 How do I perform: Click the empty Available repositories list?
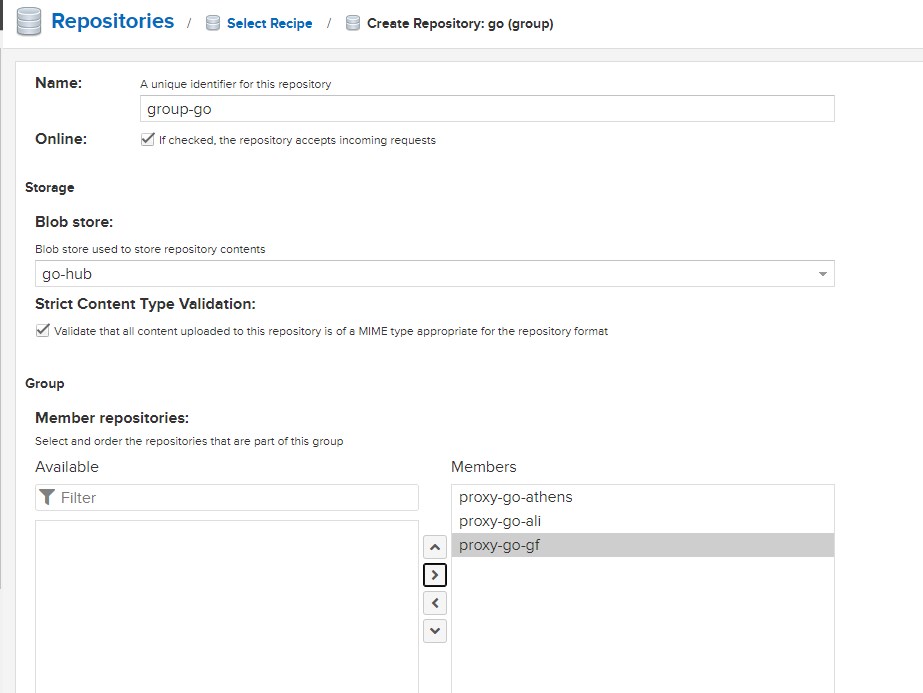[x=226, y=605]
